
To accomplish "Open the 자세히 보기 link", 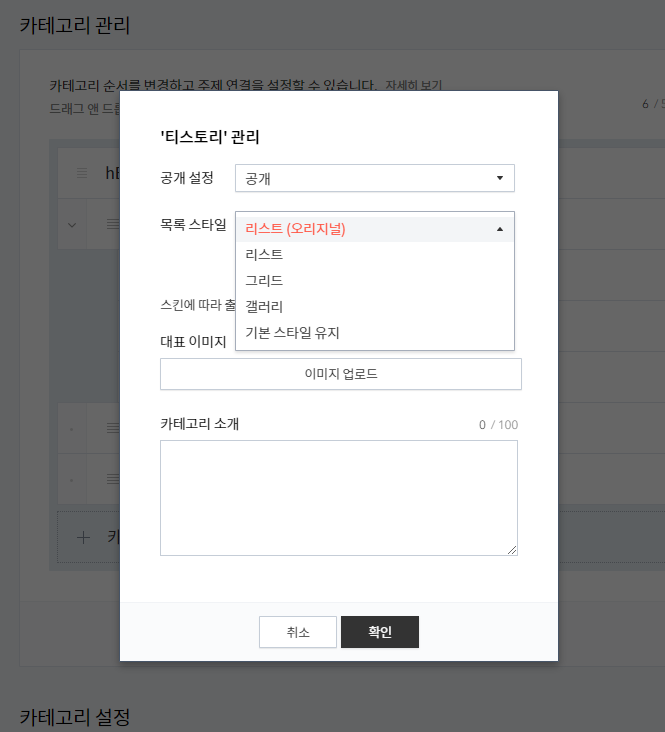I will (413, 85).
